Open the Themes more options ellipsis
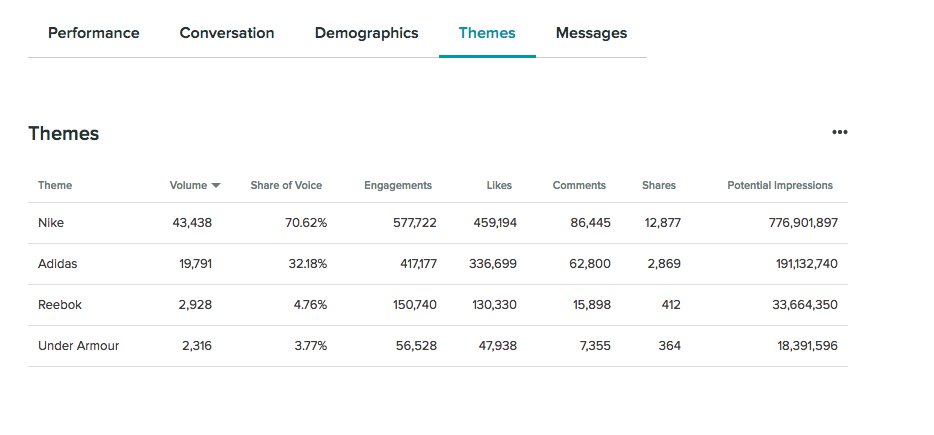The height and width of the screenshot is (435, 934). pos(839,132)
